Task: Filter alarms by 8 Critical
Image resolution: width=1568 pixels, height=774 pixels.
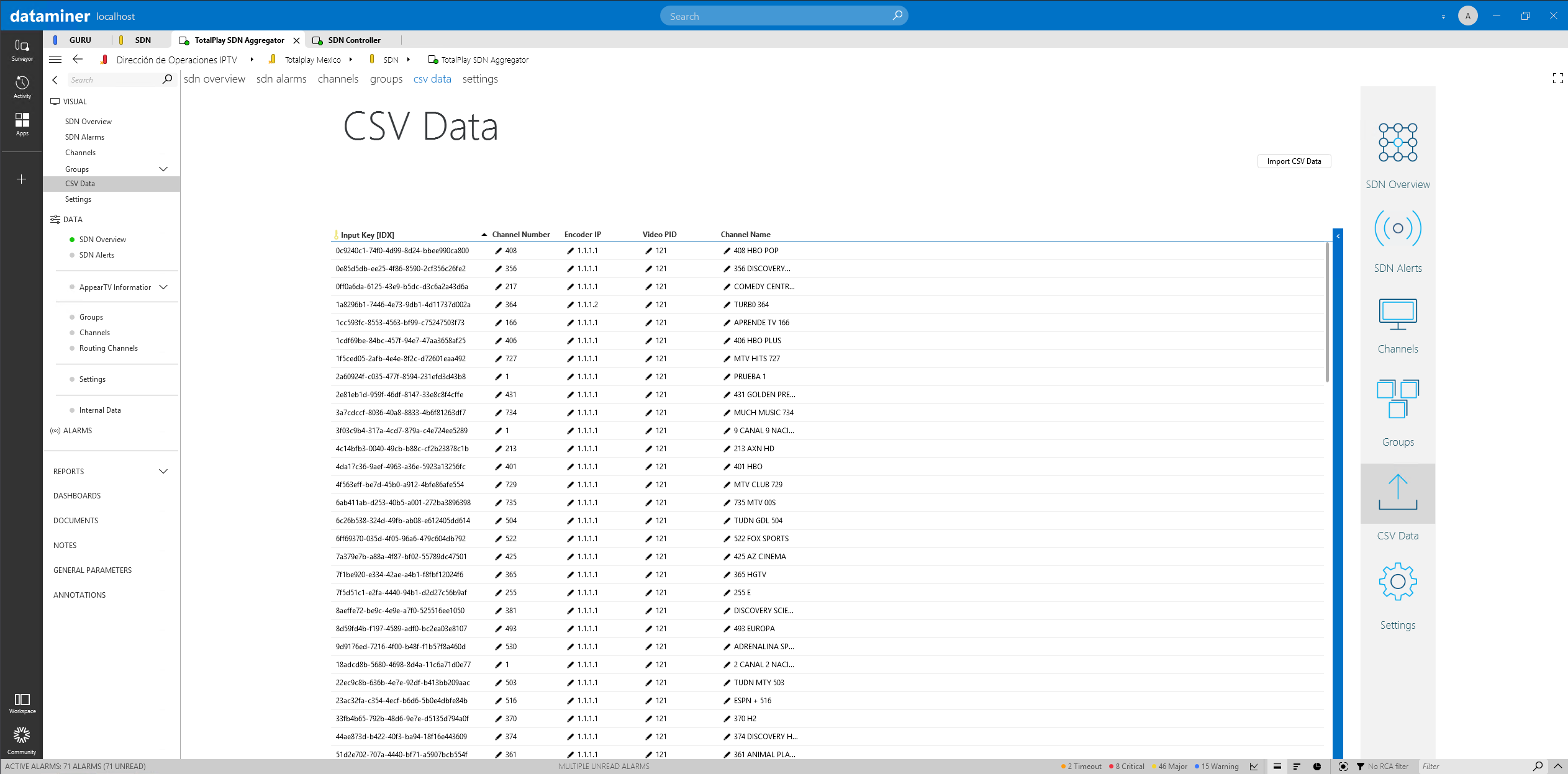Action: (x=1126, y=767)
